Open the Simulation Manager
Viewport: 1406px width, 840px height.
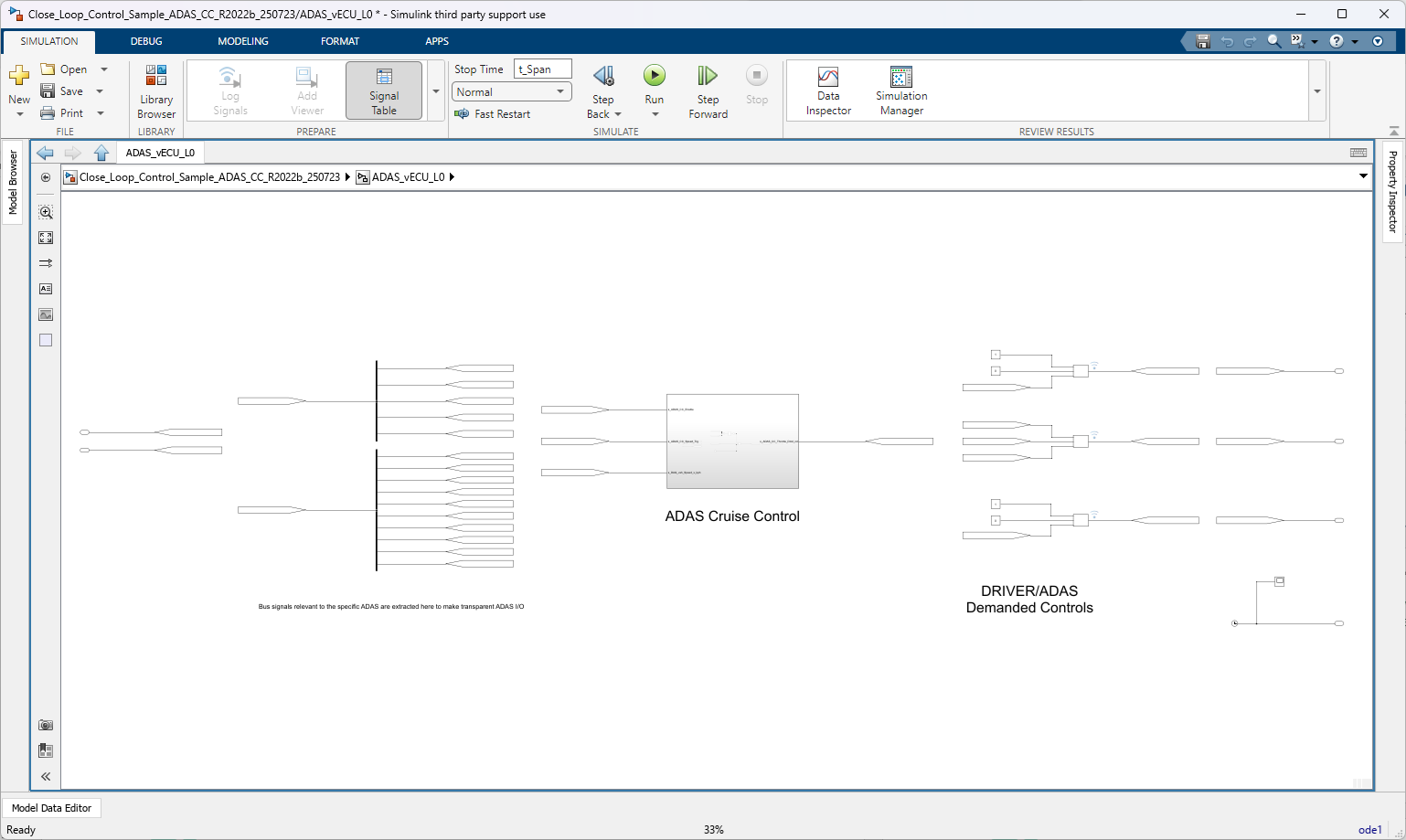pyautogui.click(x=901, y=90)
